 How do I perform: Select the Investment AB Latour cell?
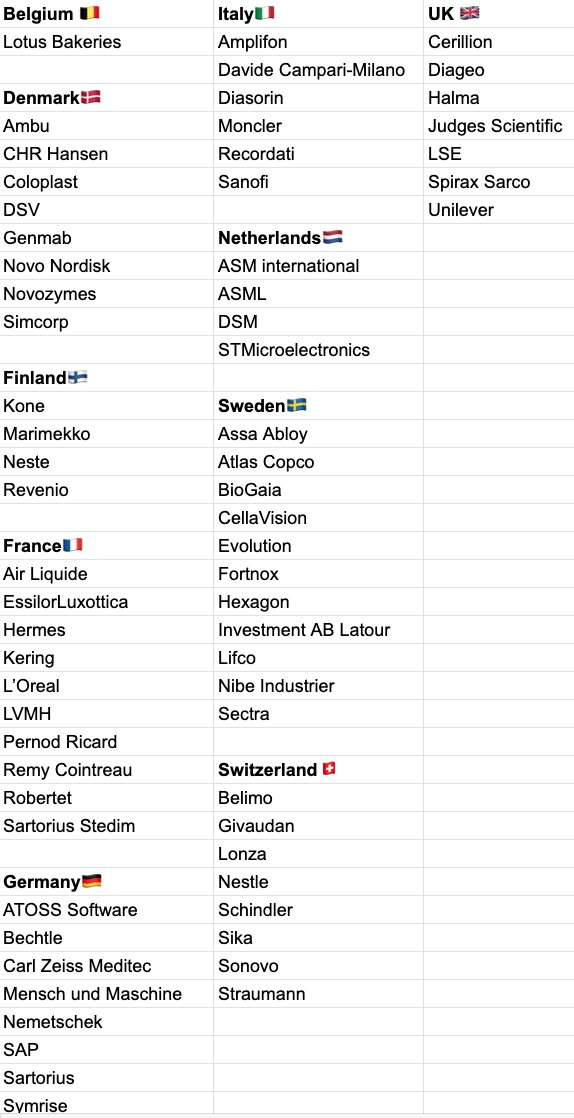pyautogui.click(x=318, y=630)
